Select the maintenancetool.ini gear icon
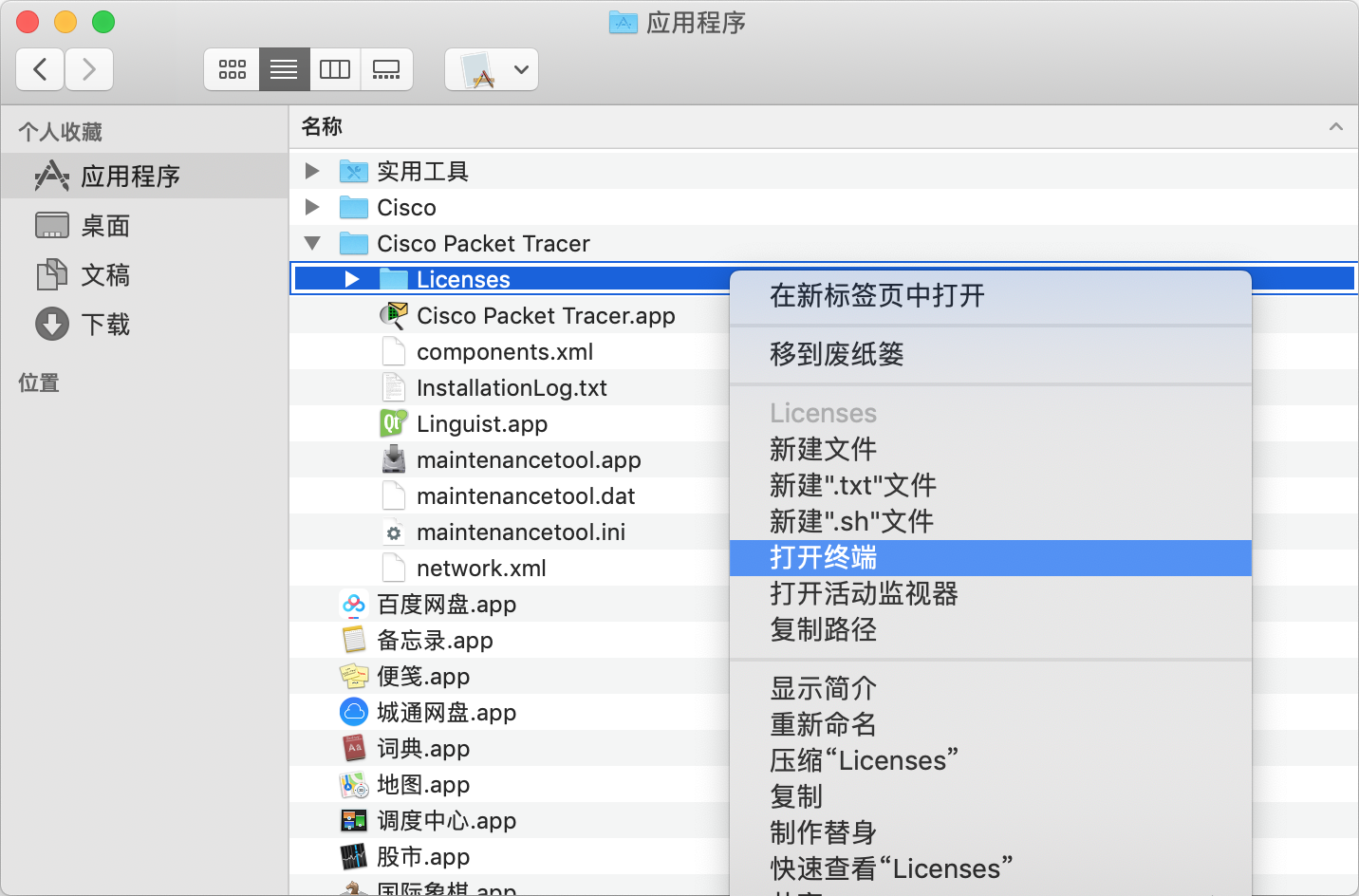 click(x=394, y=532)
